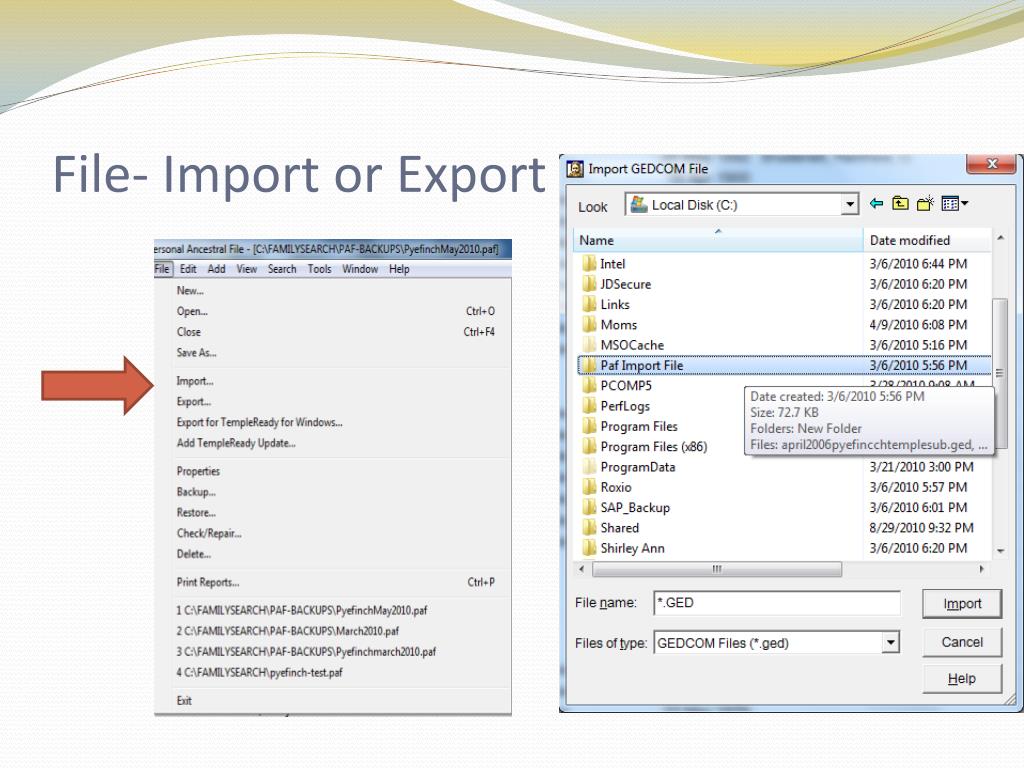Click the Moms folder icon
This screenshot has width=1024, height=768.
click(x=589, y=325)
